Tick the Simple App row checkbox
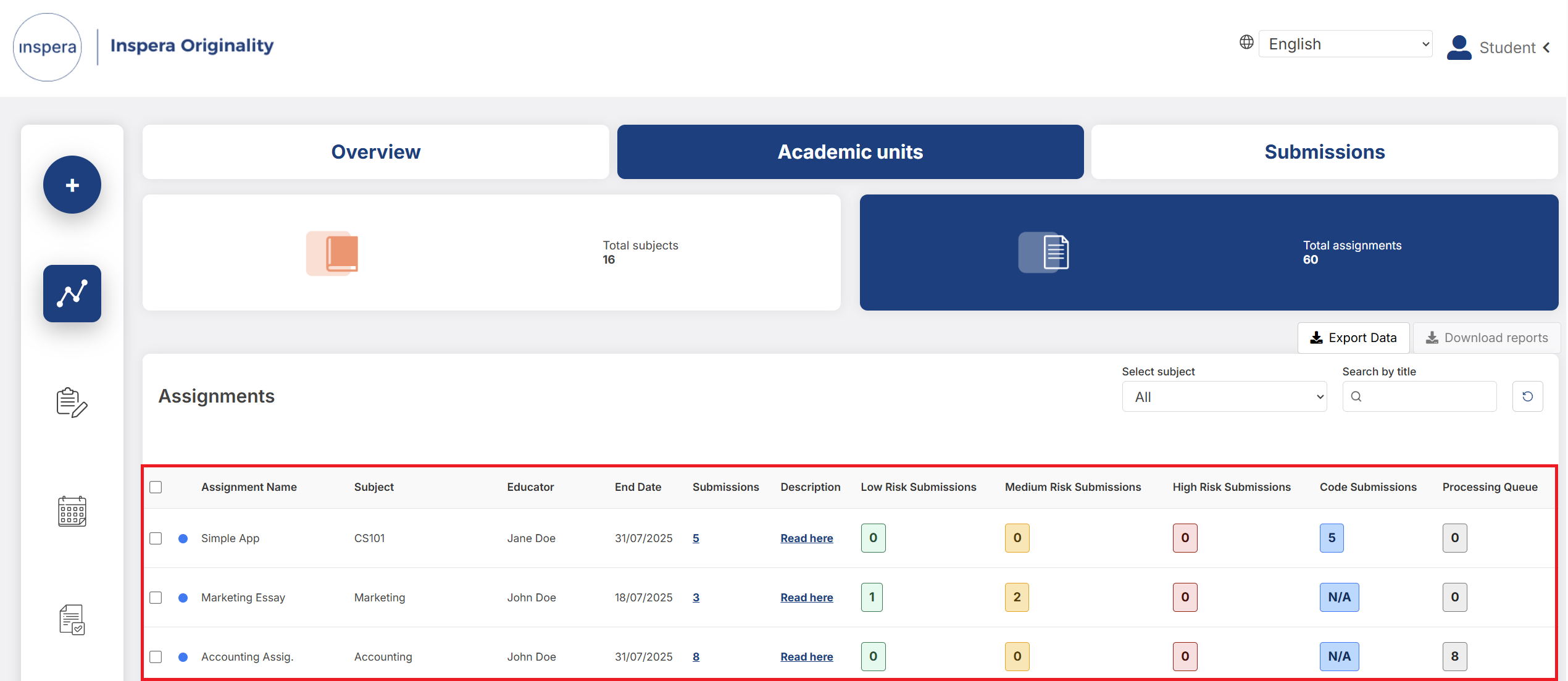This screenshot has height=681, width=1568. point(156,538)
